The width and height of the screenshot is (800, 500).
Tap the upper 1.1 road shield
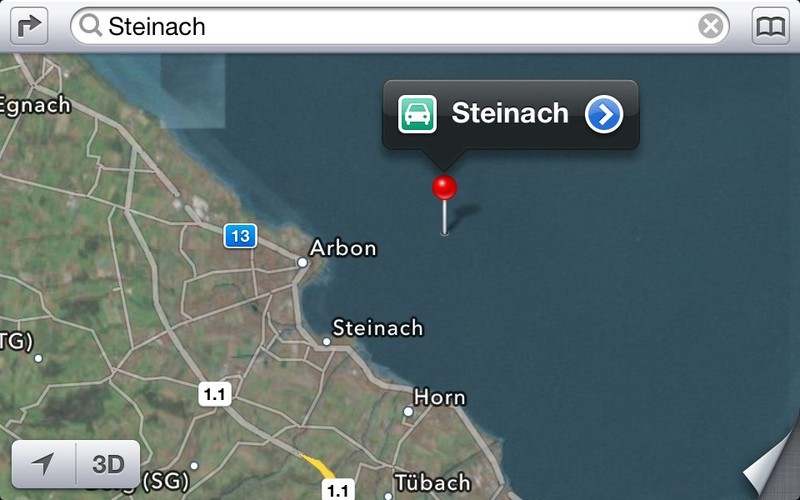[x=215, y=394]
